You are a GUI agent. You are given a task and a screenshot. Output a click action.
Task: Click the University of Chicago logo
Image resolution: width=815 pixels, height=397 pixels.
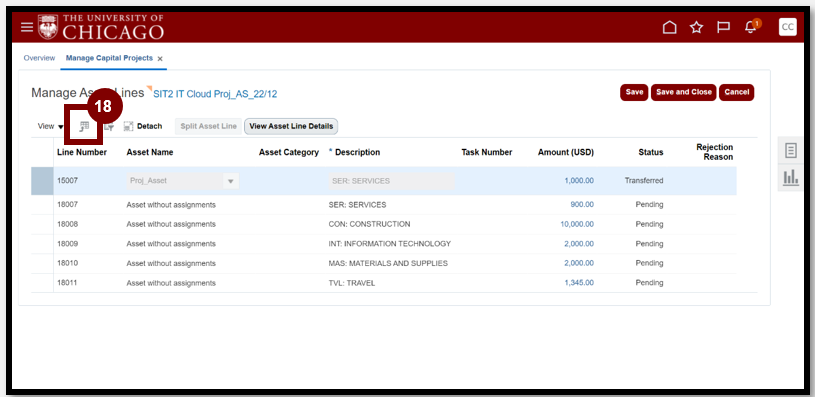tap(101, 27)
